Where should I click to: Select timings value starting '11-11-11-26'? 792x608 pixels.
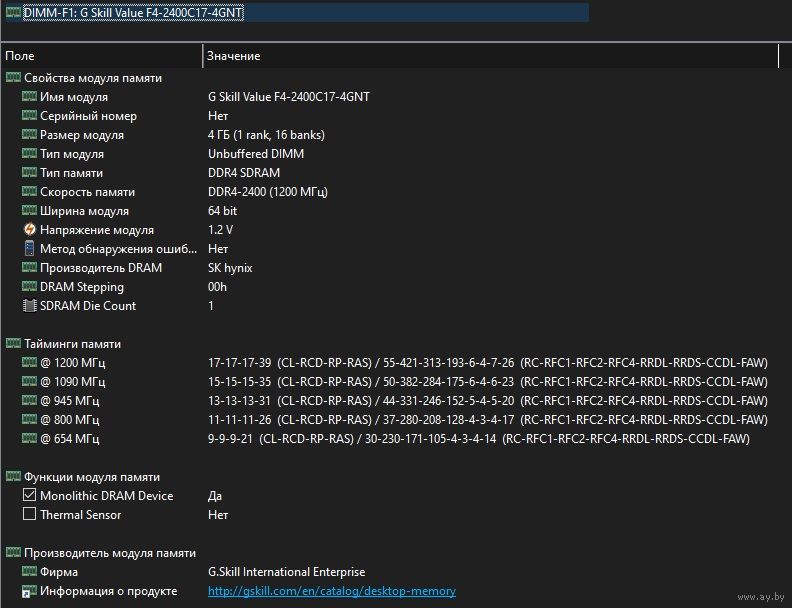click(487, 420)
